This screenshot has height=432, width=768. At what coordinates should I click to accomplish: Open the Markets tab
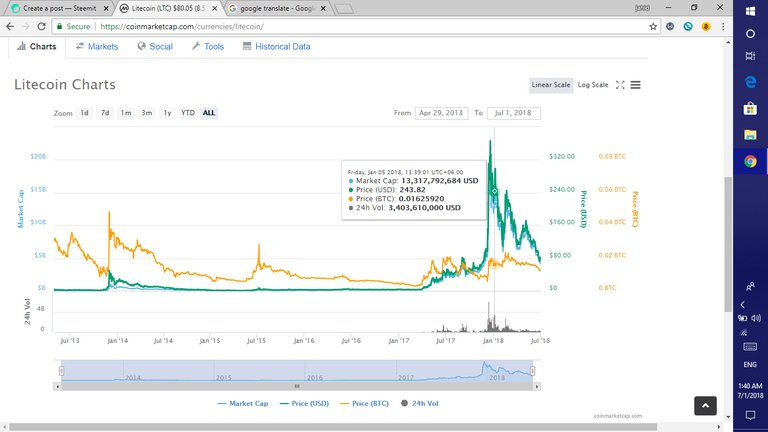tap(97, 46)
